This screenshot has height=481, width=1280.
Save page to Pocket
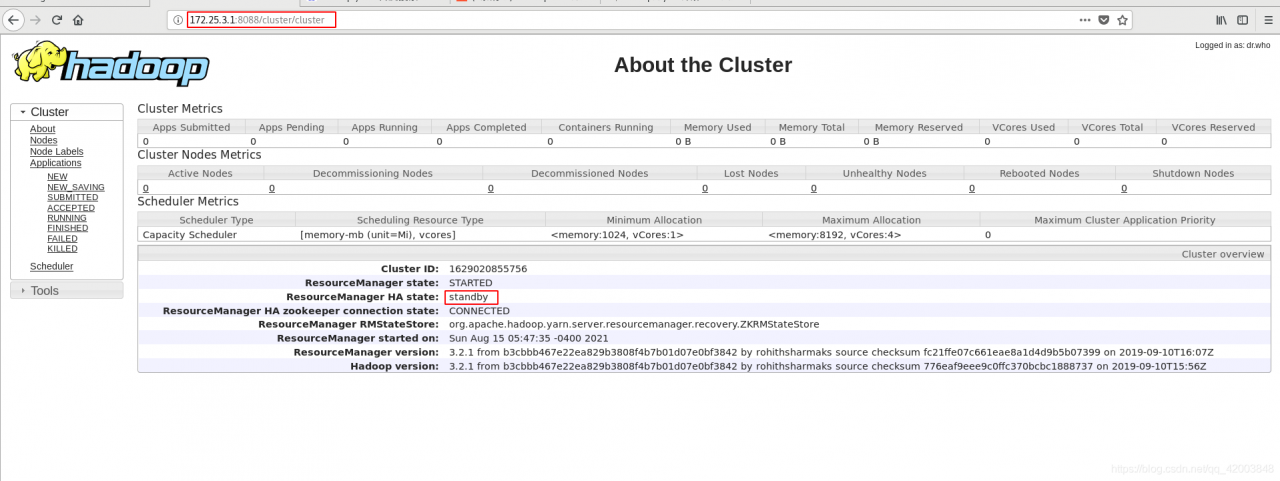(x=1104, y=20)
